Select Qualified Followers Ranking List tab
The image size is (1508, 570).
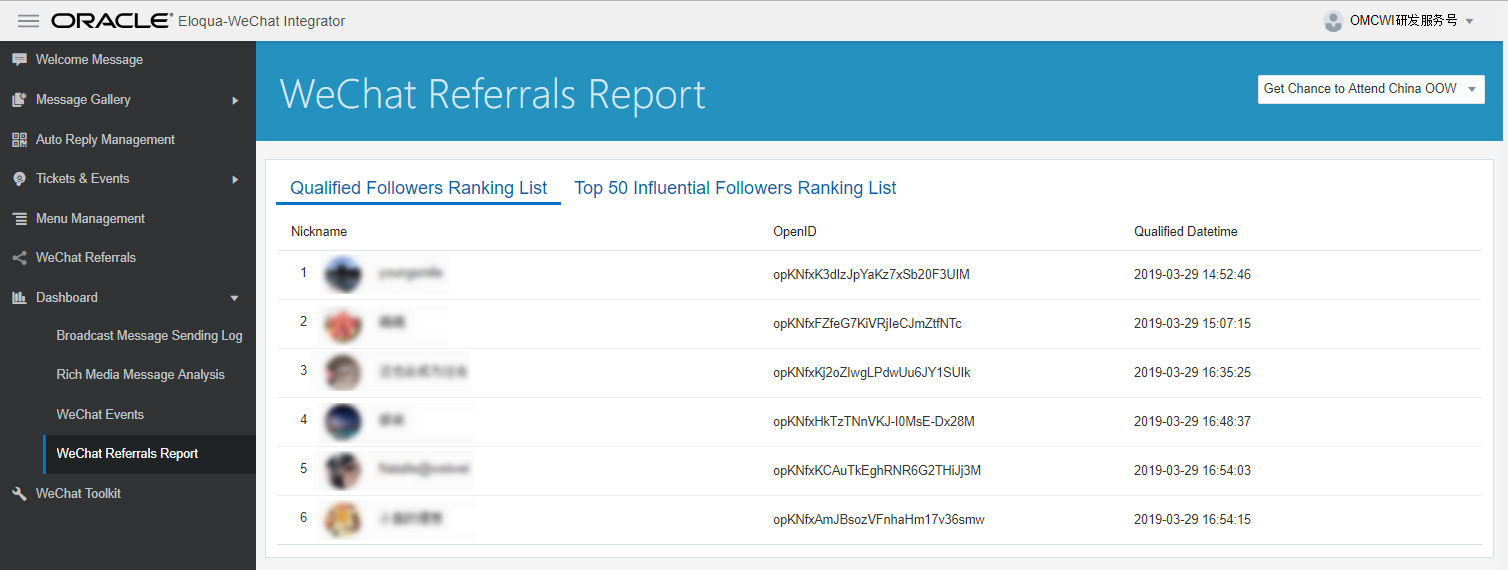coord(418,188)
